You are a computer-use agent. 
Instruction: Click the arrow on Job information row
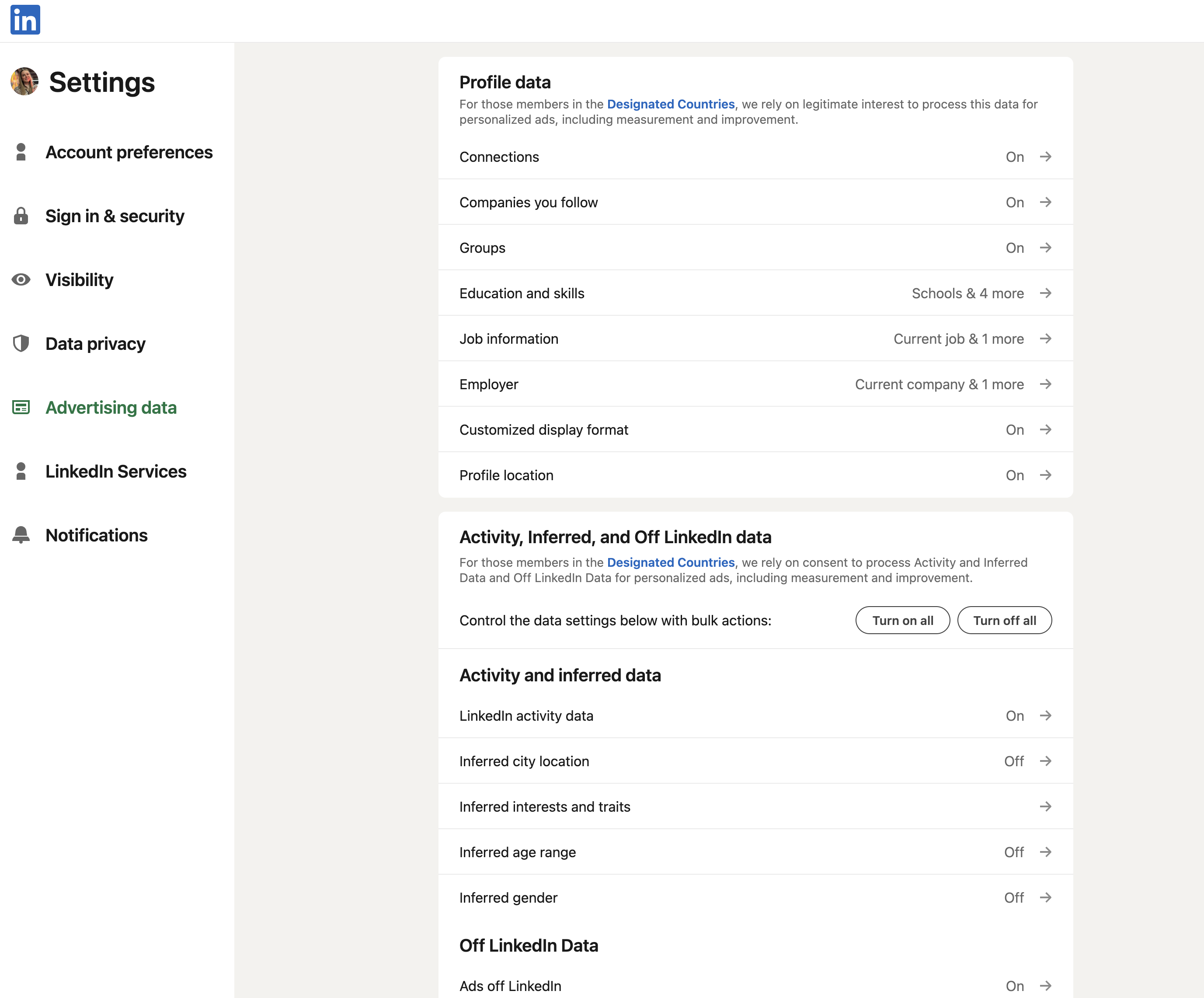click(1045, 338)
